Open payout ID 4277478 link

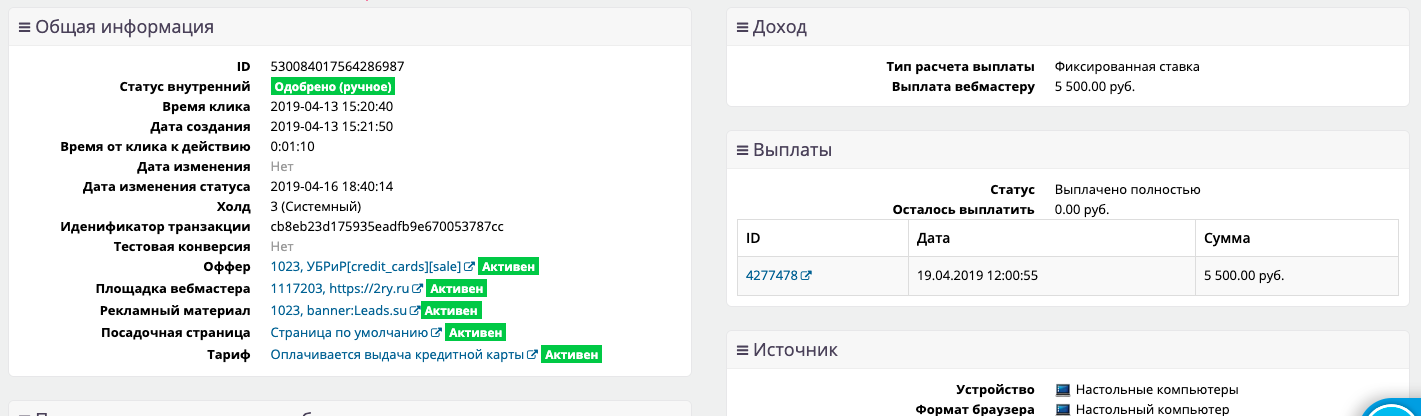(771, 276)
